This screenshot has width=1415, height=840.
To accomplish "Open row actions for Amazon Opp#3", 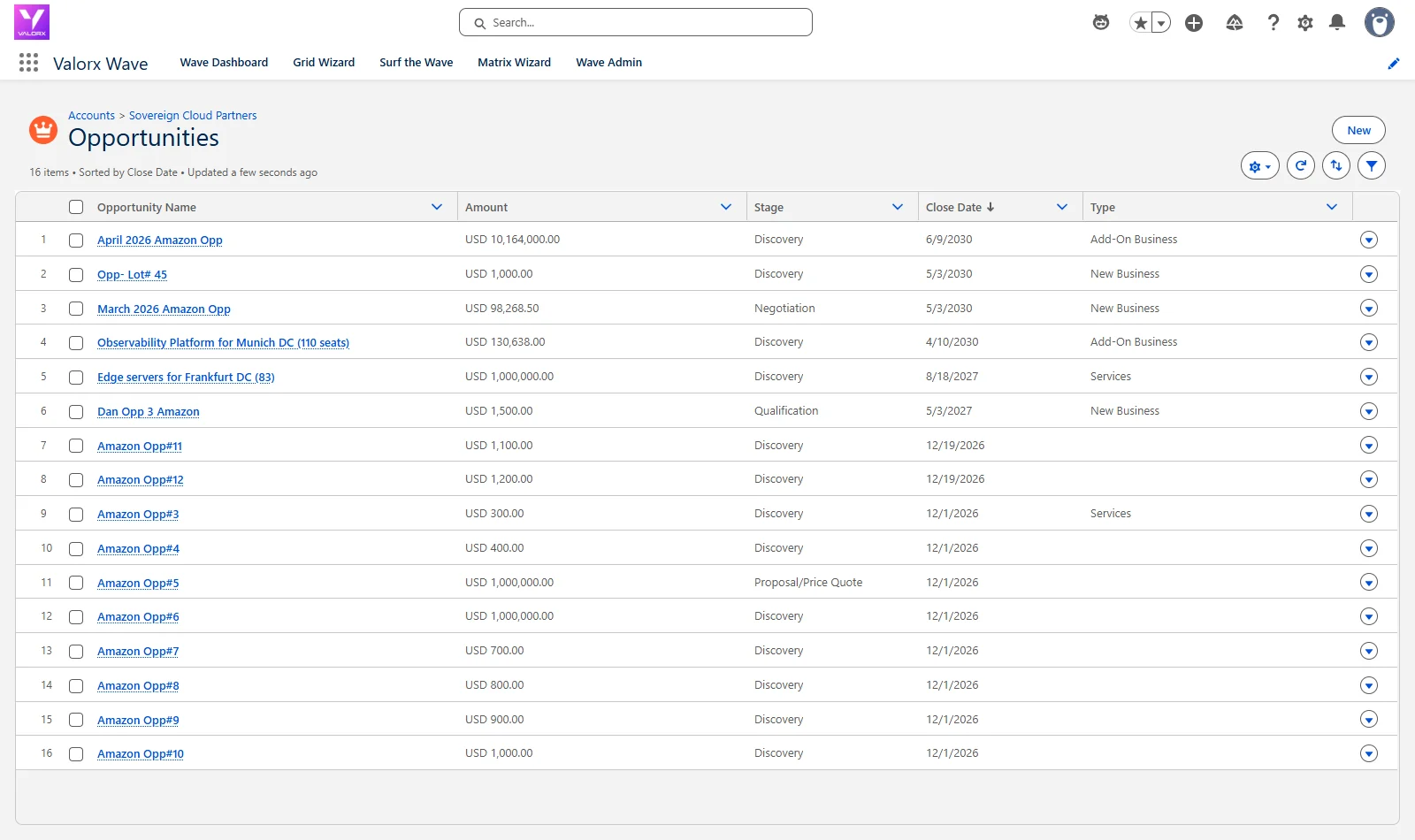I will click(1369, 514).
